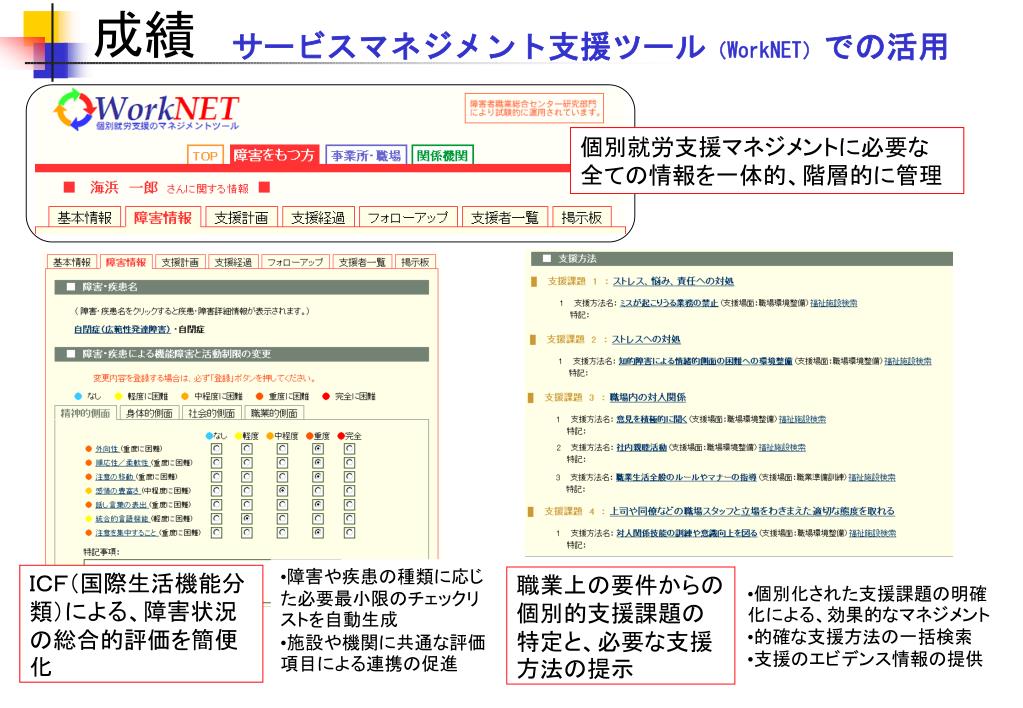Open small 支援経過 tab above 障害・疾患名 section
Viewport: 1023px width, 708px height.
pyautogui.click(x=233, y=262)
